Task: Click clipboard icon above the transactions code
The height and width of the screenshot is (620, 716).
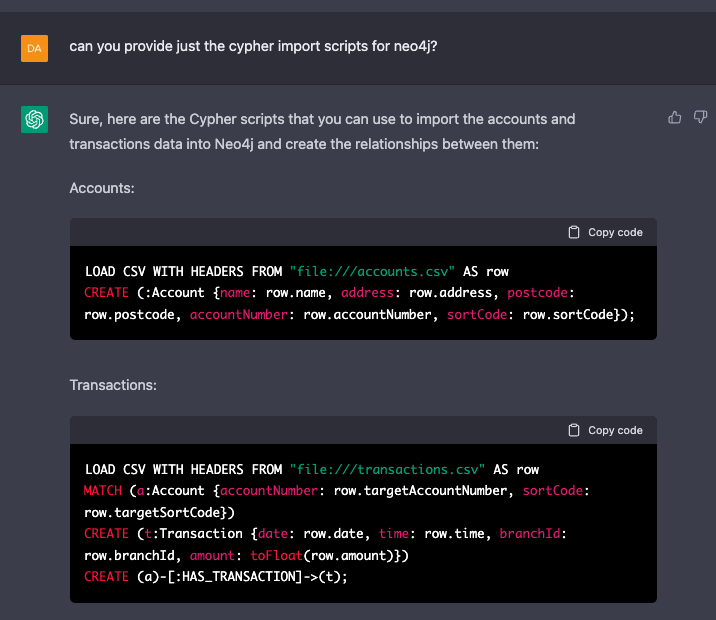Action: (574, 430)
